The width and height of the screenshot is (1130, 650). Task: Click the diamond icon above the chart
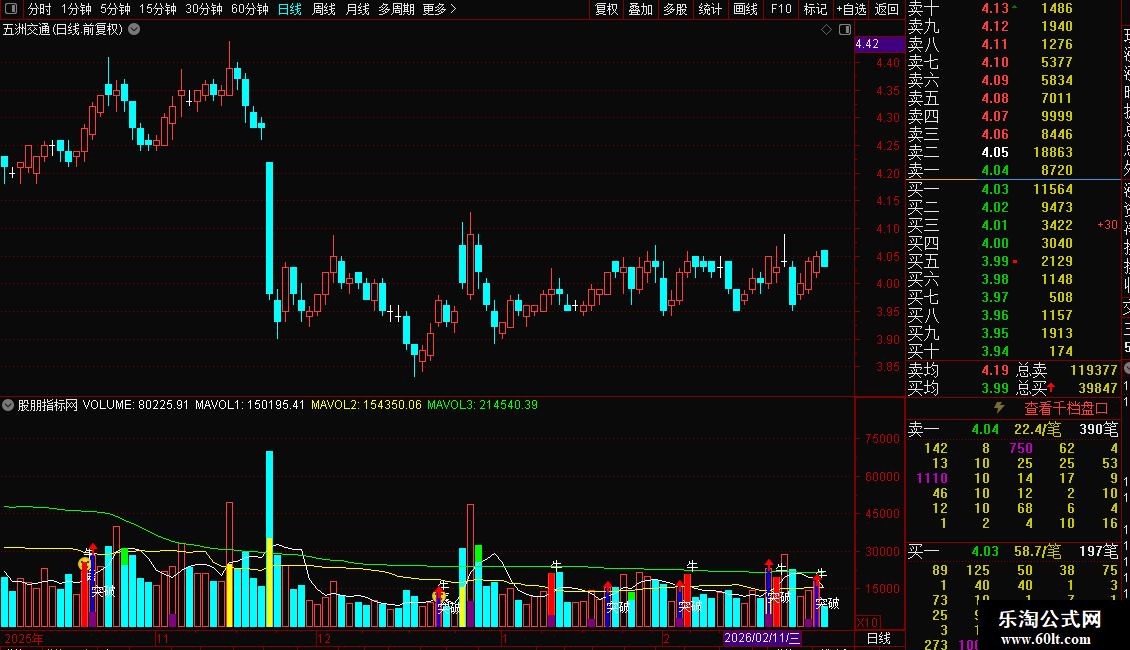pyautogui.click(x=827, y=30)
